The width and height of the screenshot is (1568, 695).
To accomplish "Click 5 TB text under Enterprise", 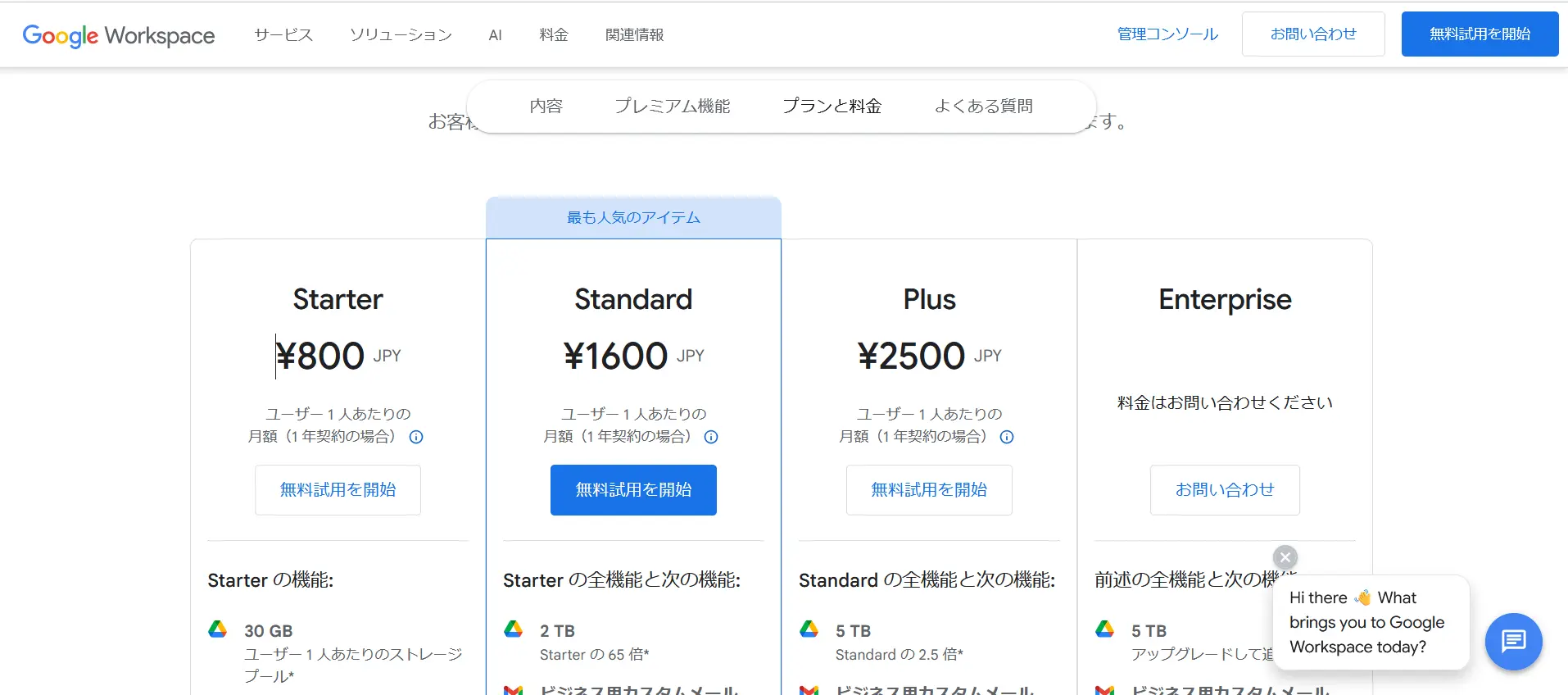I will pyautogui.click(x=1149, y=631).
